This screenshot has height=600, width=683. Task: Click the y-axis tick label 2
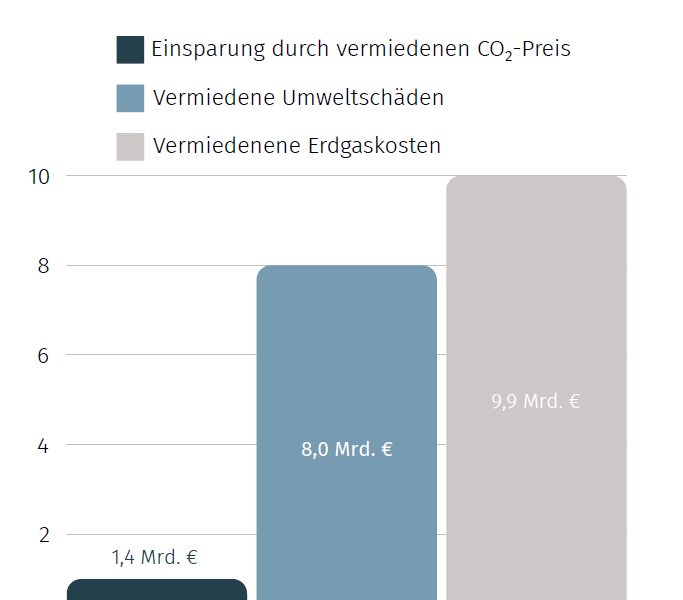tap(44, 536)
